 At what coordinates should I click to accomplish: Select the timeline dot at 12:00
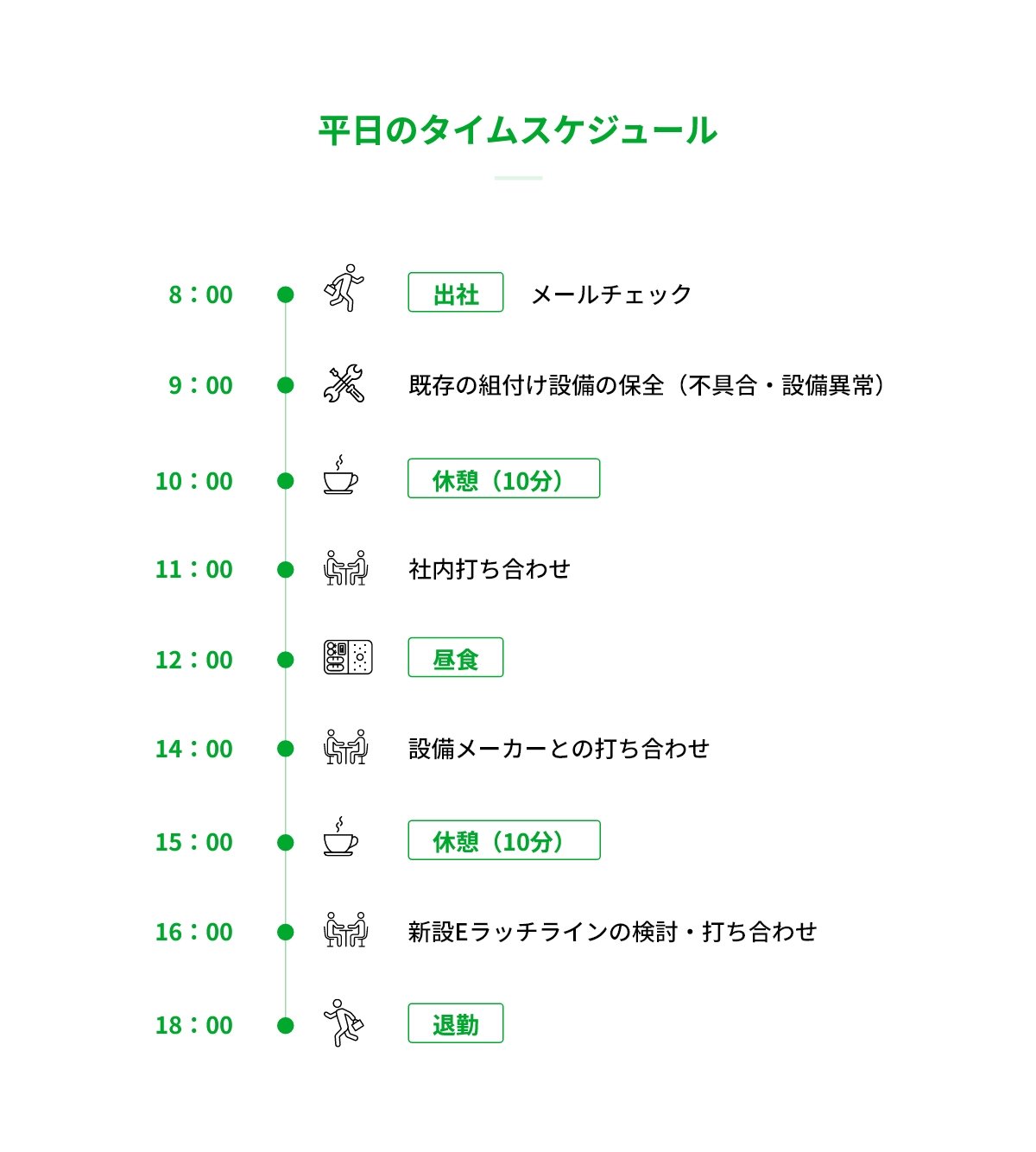point(286,660)
